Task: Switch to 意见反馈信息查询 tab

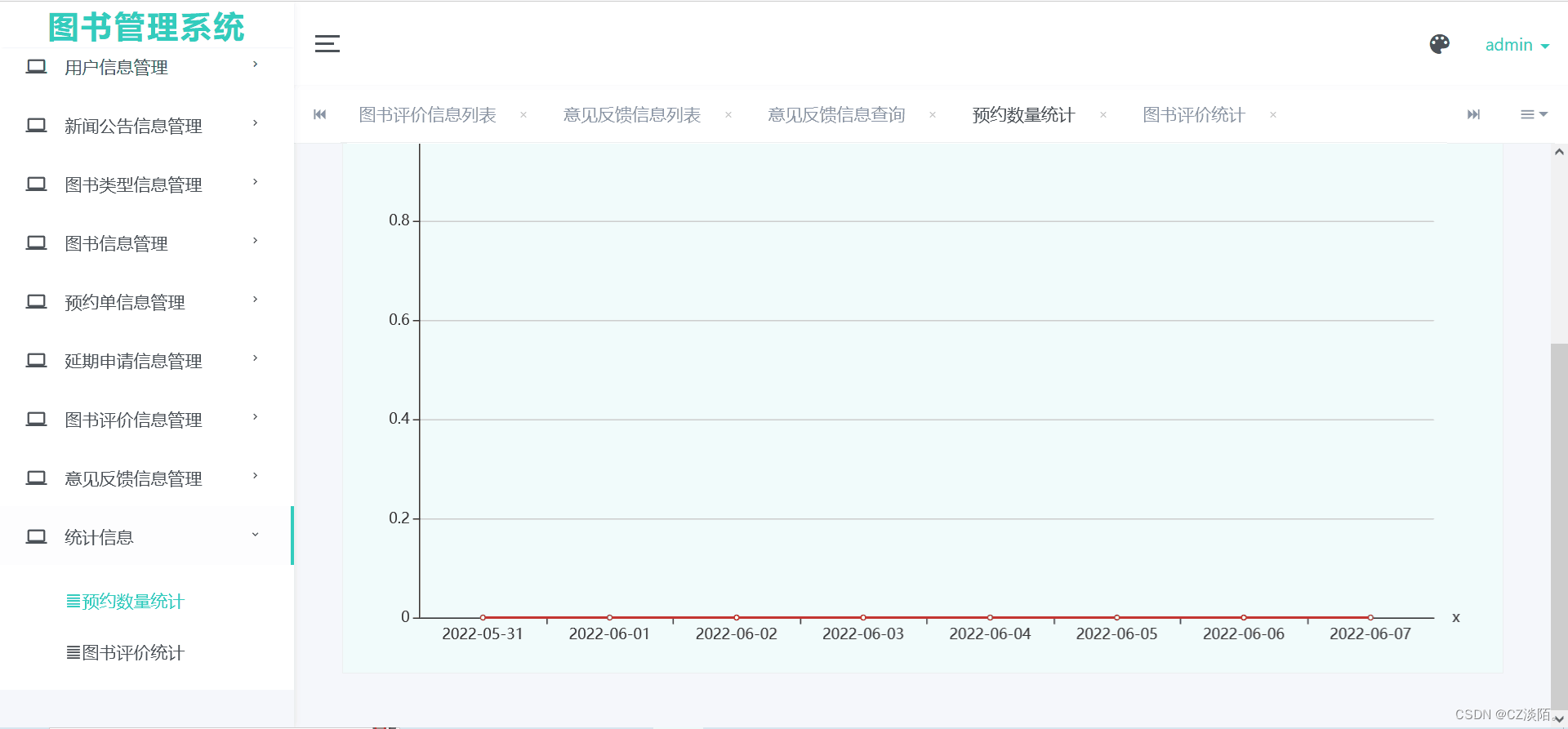Action: (x=836, y=115)
